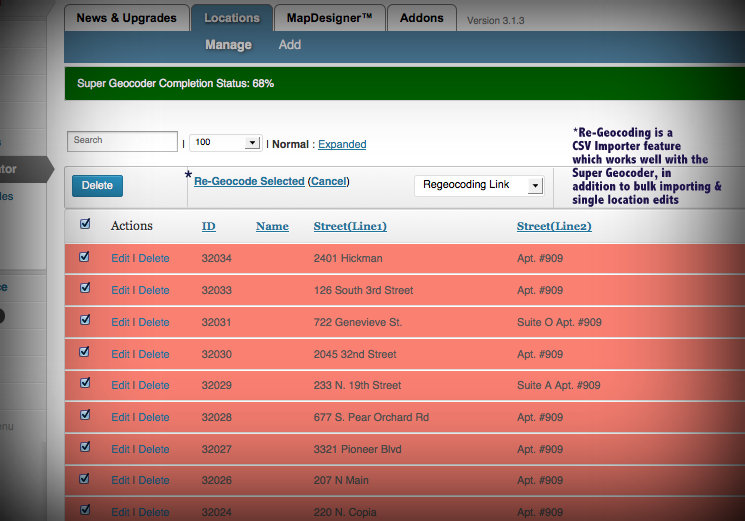Open the Addons tab
Screen dimensions: 745x521
tap(421, 18)
